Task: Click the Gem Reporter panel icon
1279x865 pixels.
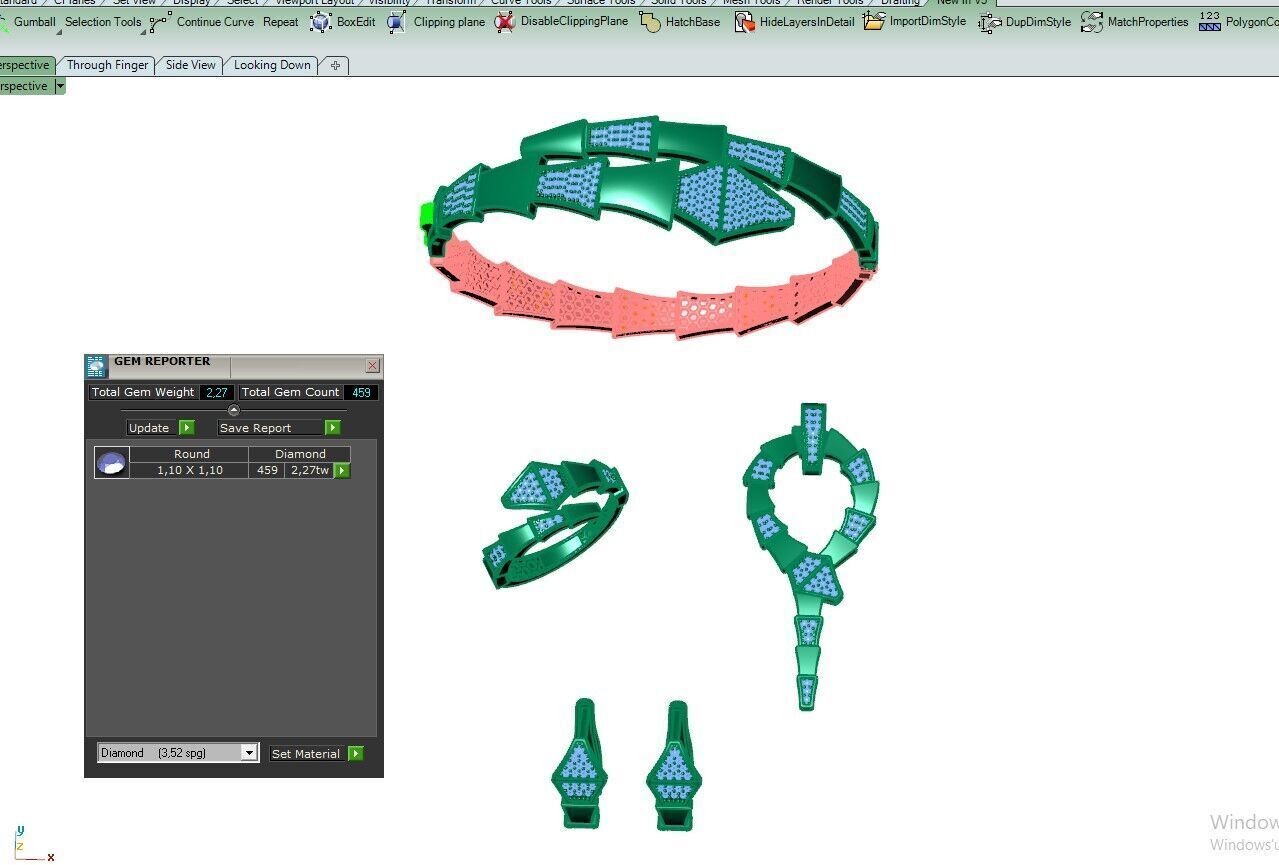Action: (96, 366)
